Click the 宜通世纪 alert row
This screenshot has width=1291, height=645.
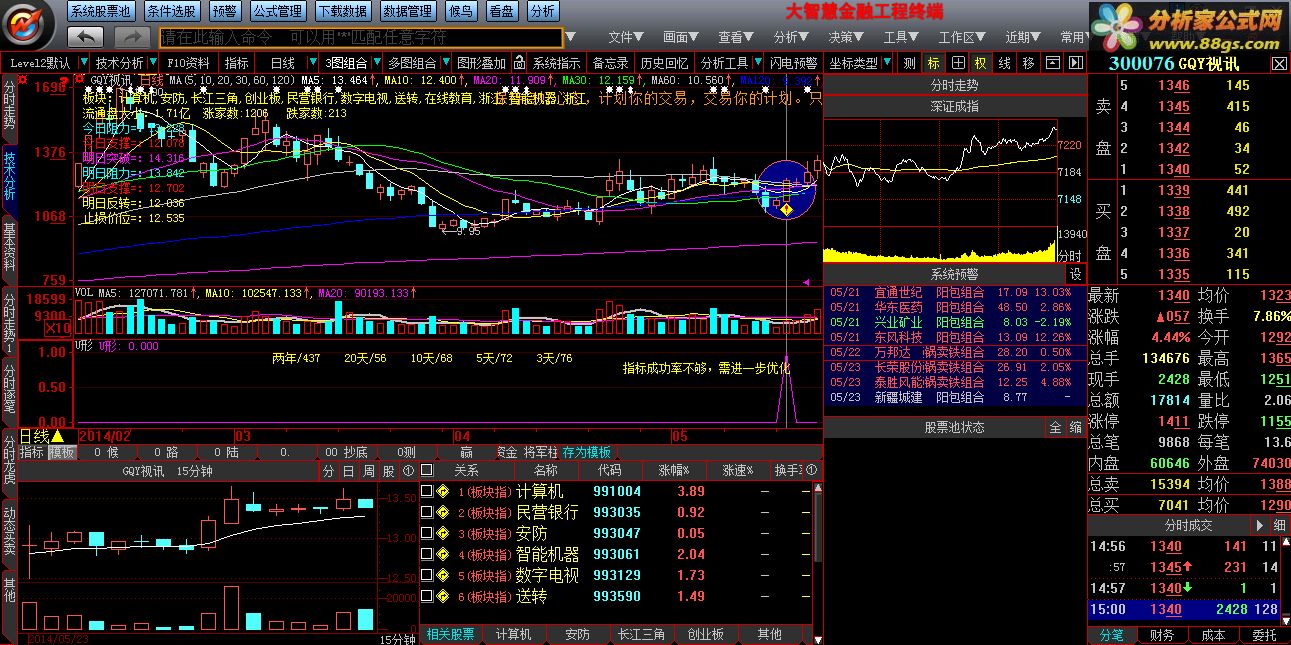[955, 293]
